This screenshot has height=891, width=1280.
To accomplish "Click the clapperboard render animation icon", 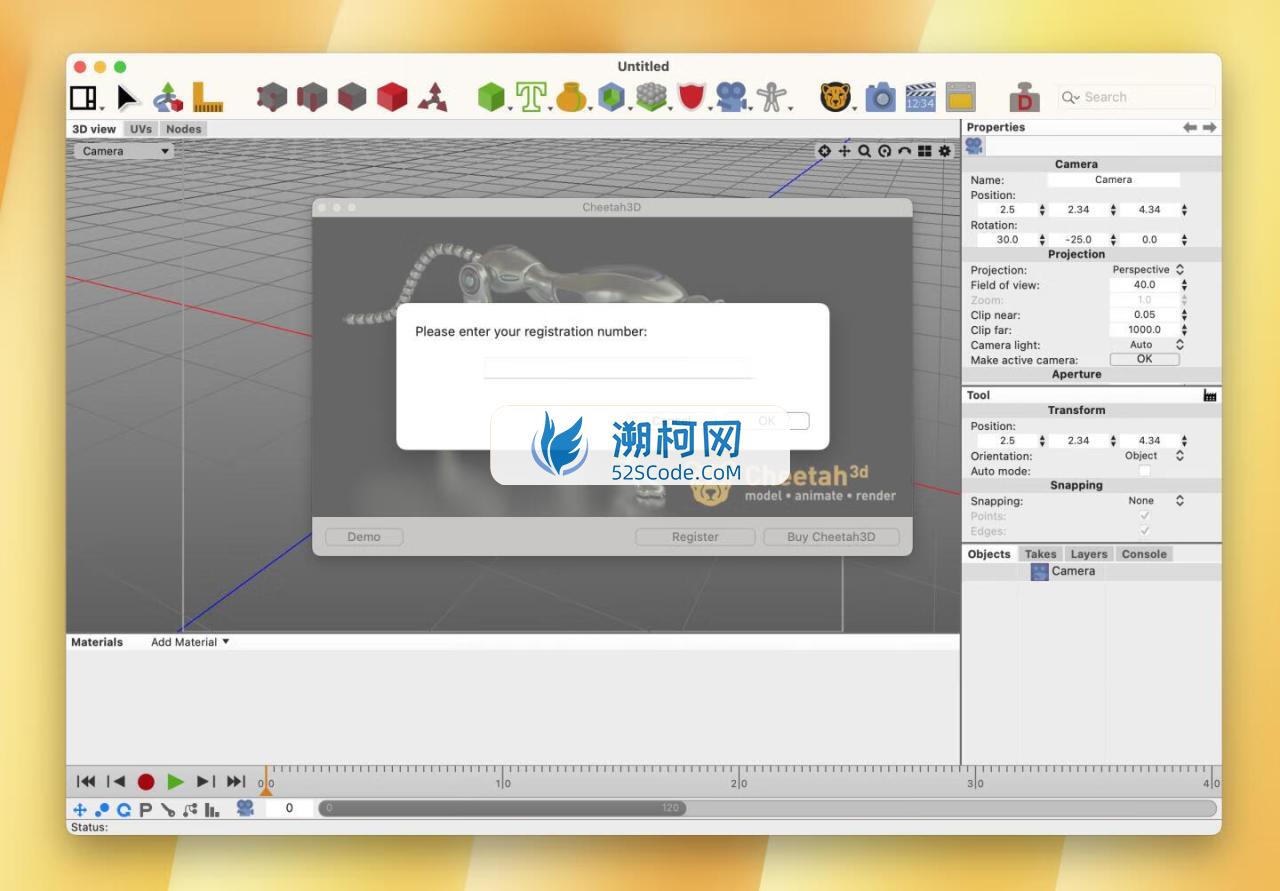I will tap(920, 97).
